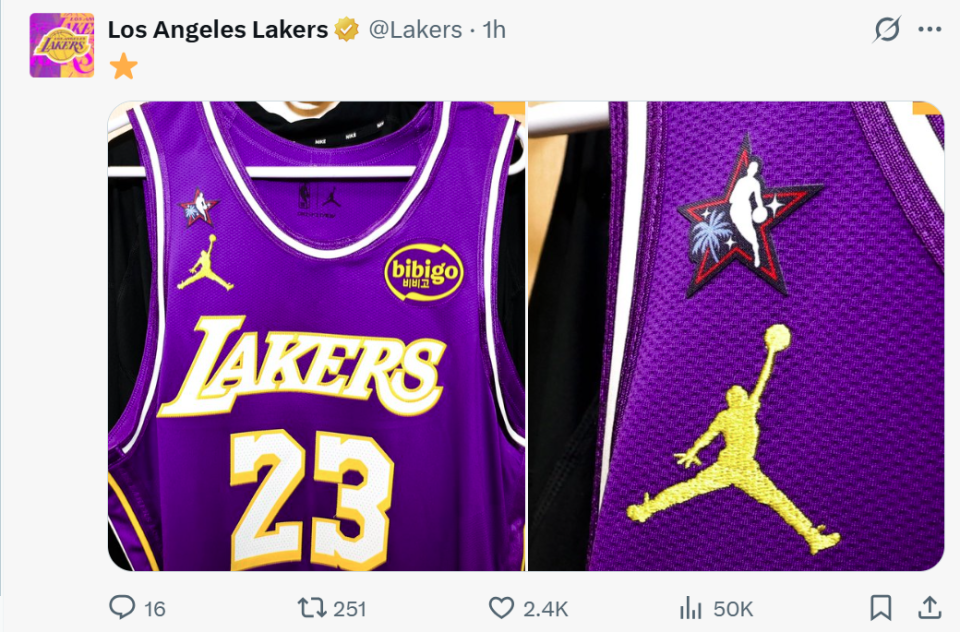
Task: Click the 251 reposts count
Action: [349, 608]
